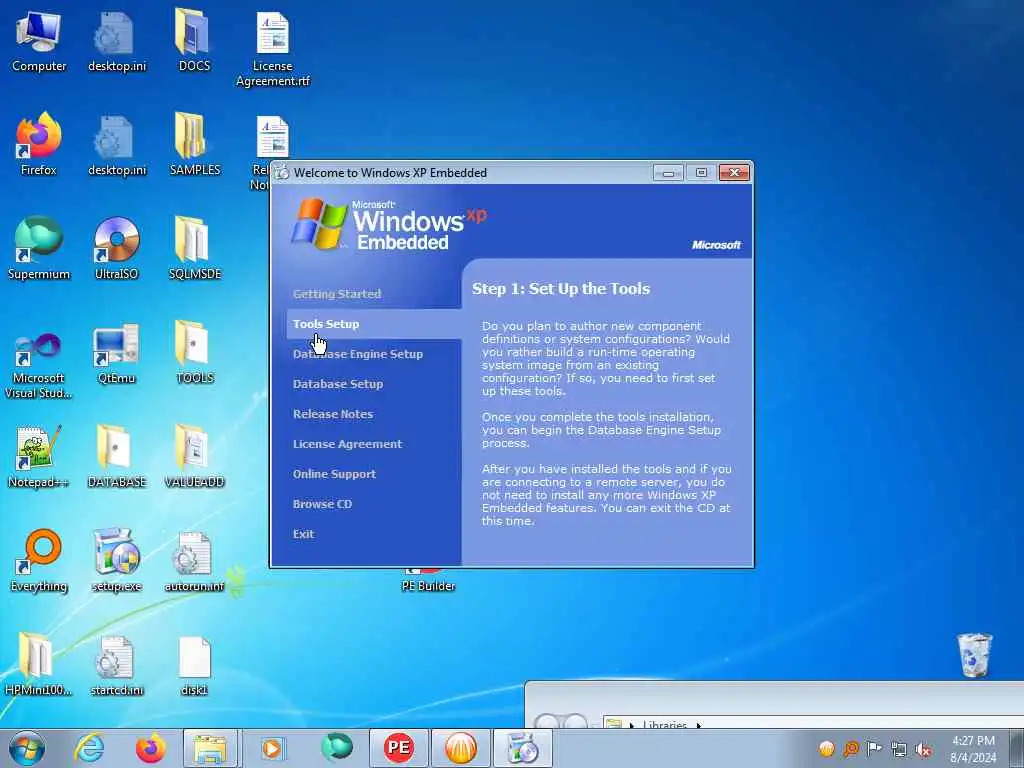This screenshot has height=768, width=1024.
Task: Open the network icon in system tray
Action: (899, 750)
